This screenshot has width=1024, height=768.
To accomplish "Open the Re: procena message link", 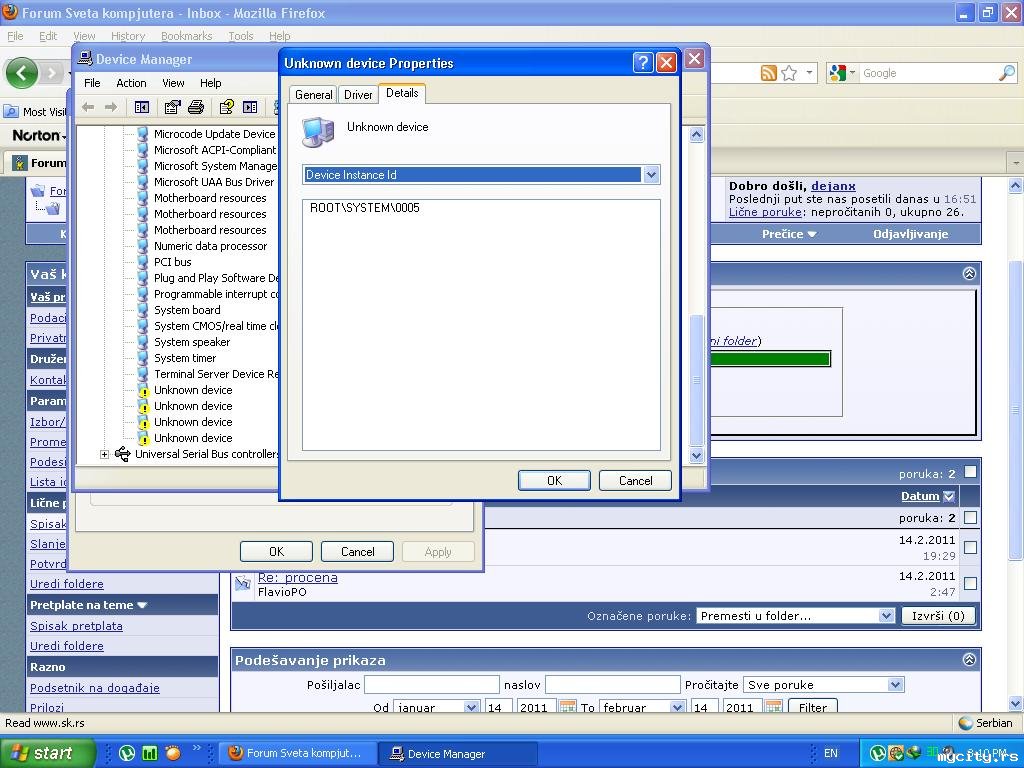I will point(298,577).
